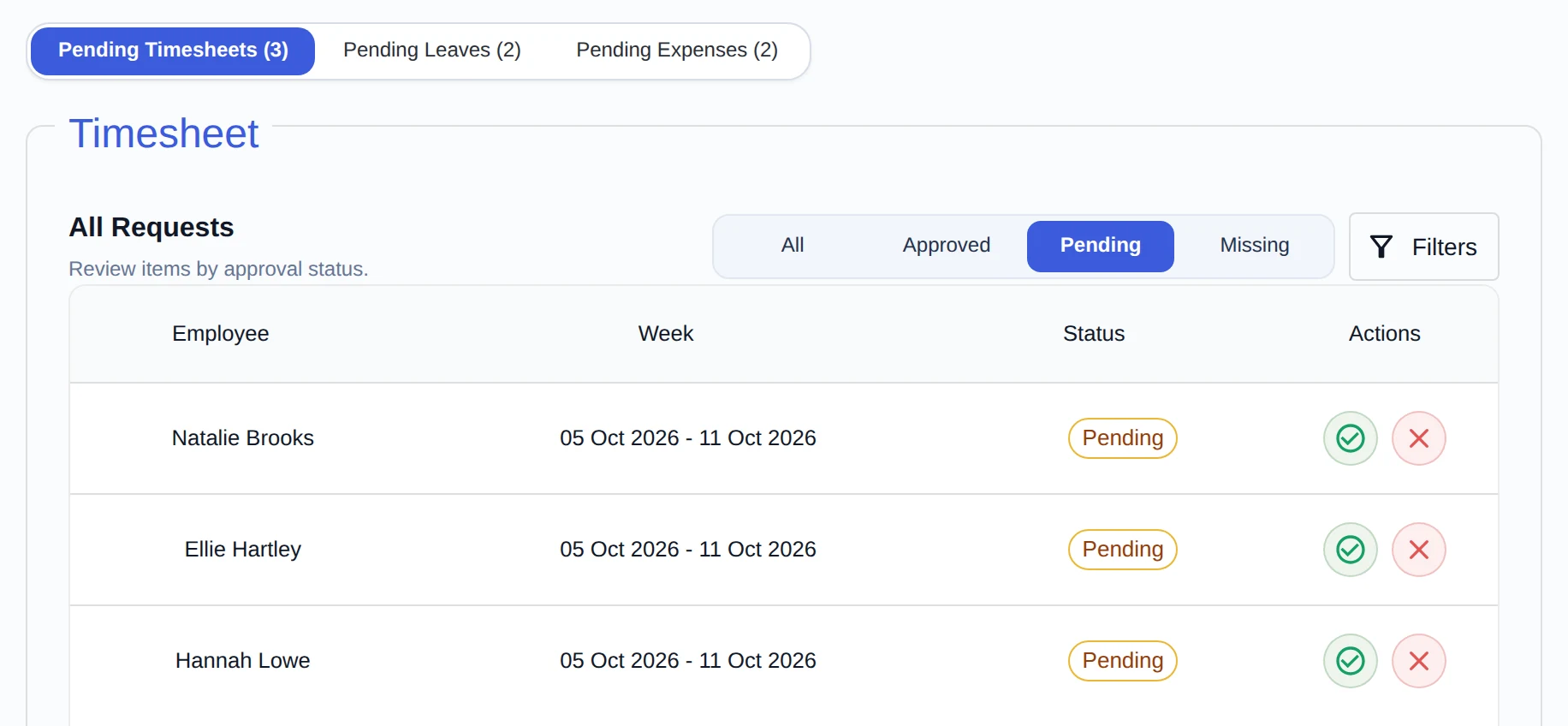
Task: Click the Timesheet section title
Action: tap(163, 134)
